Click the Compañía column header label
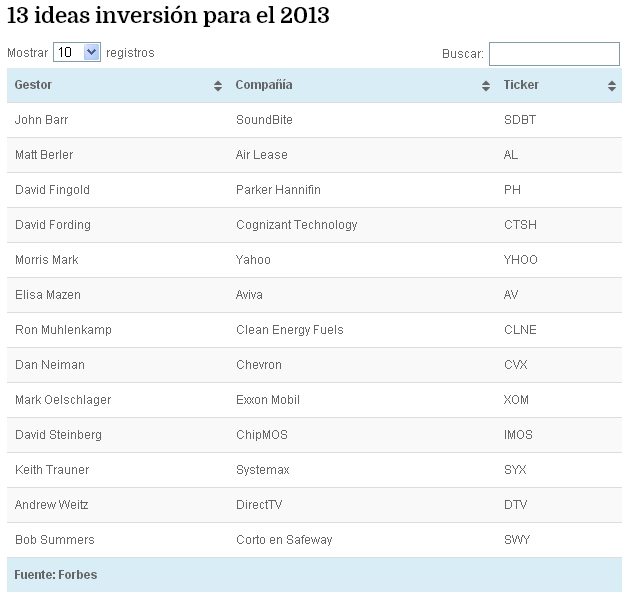The image size is (627, 597). click(x=264, y=85)
